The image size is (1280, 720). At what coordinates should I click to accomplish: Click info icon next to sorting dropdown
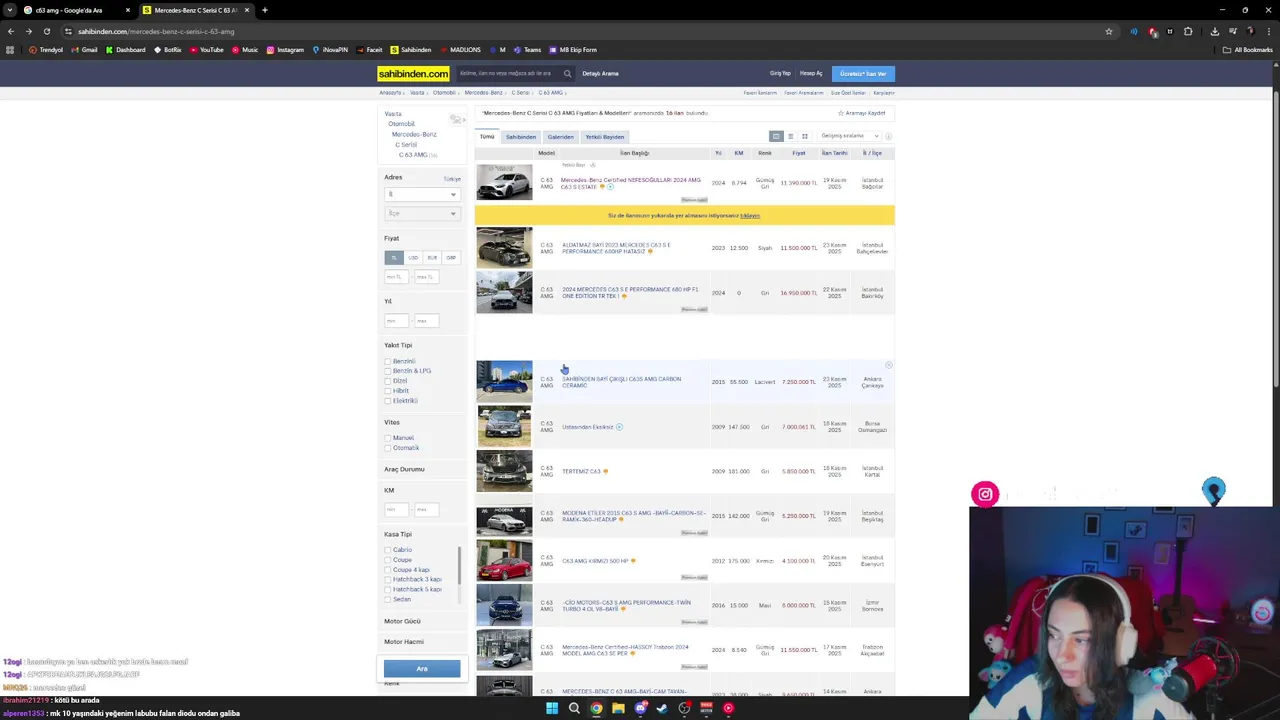(x=888, y=136)
